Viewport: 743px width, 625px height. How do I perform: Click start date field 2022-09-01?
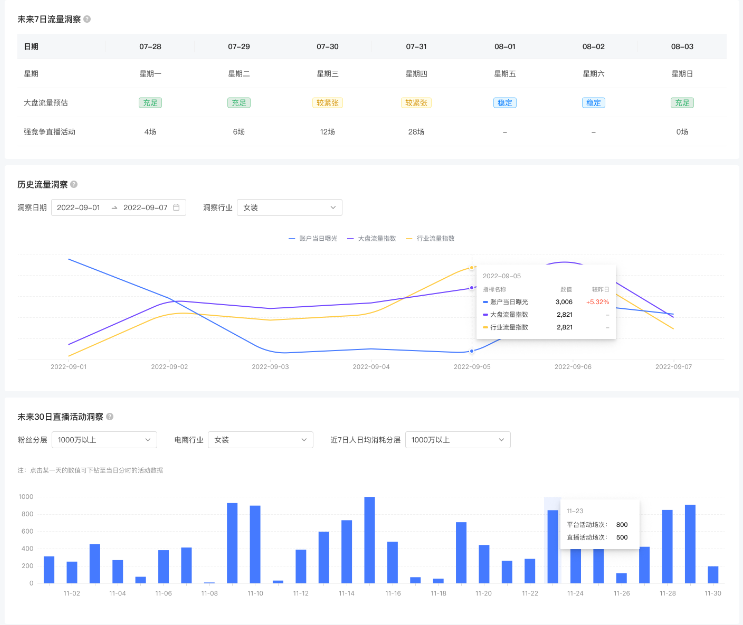(80, 208)
